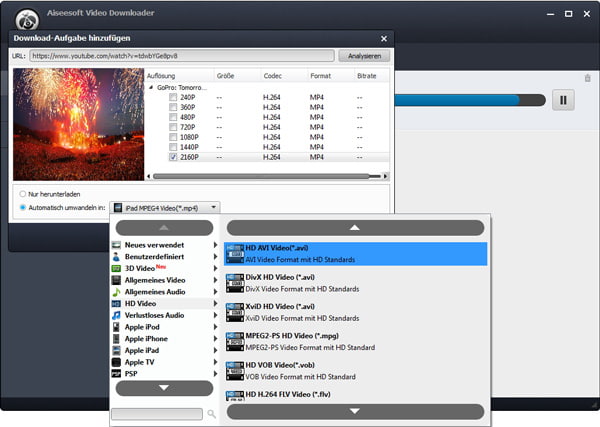Click the Verlustloses Audio music icon
This screenshot has width=600, height=427.
tap(116, 315)
